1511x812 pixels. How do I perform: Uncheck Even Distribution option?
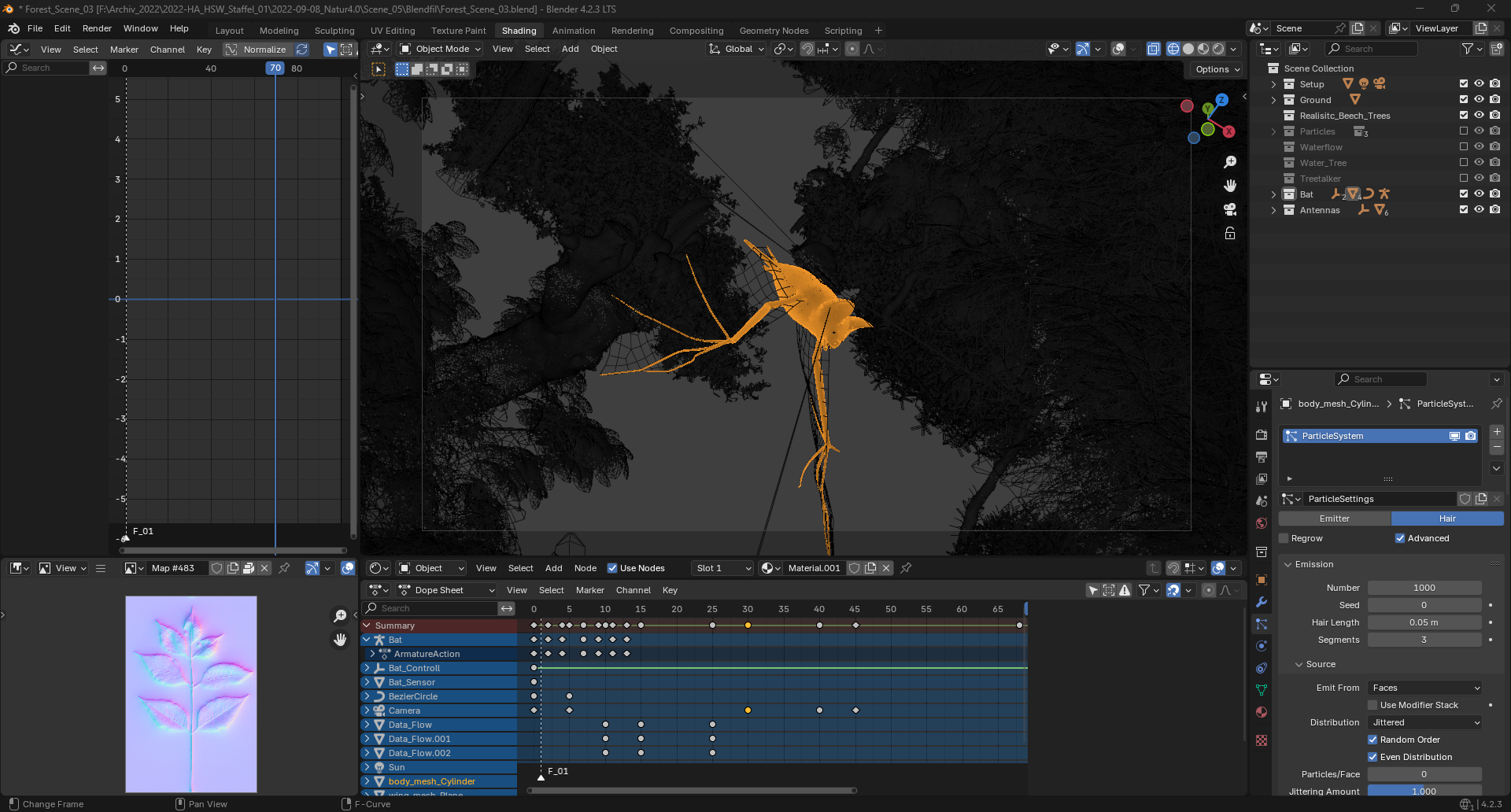pos(1372,757)
